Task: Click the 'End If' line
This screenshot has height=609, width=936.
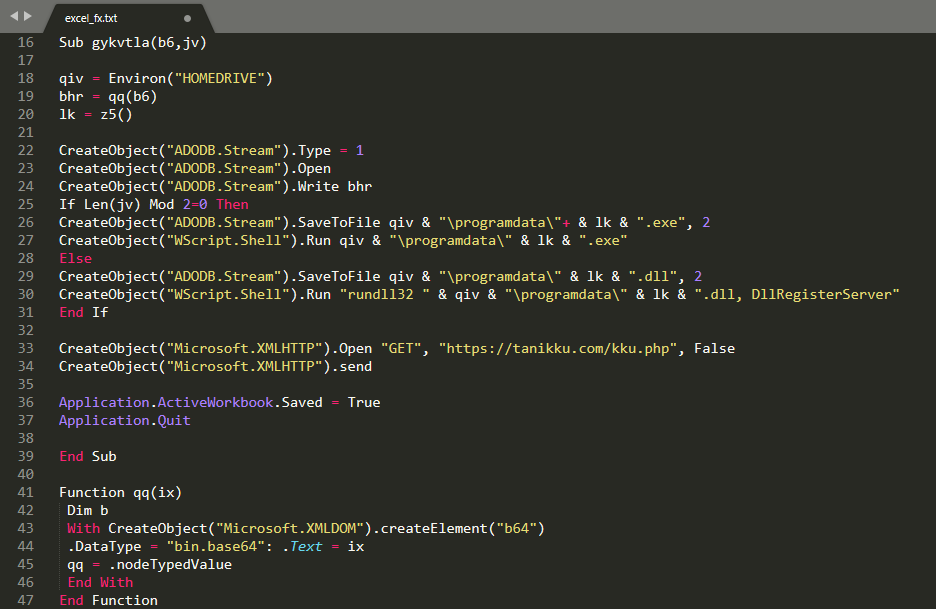Action: 84,312
